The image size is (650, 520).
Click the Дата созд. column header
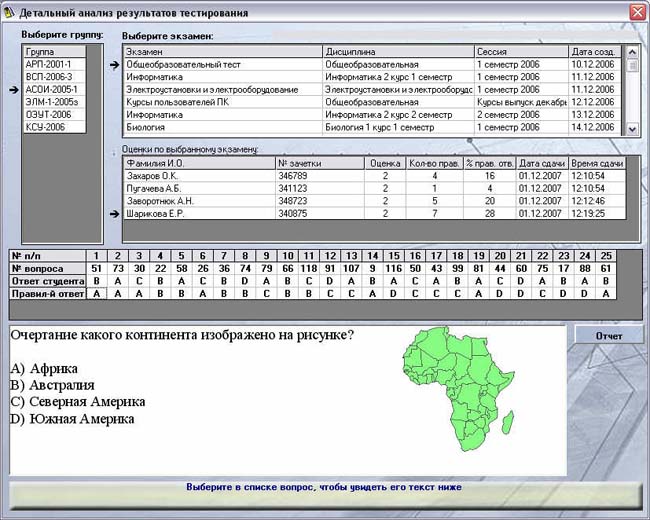[x=595, y=52]
